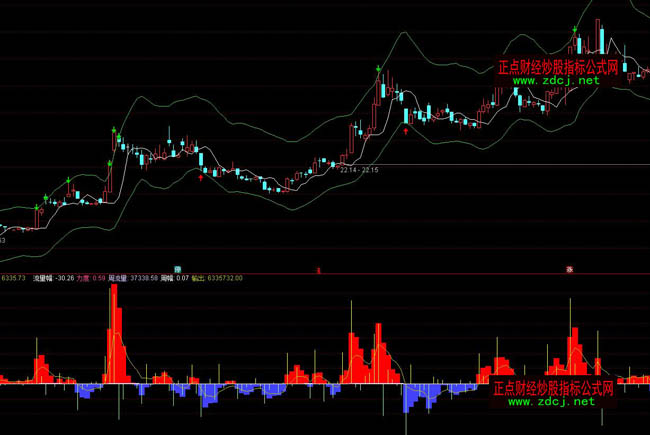This screenshot has height=435, width=650.
Task: Click the 周幅 indicator label
Action: click(195, 278)
